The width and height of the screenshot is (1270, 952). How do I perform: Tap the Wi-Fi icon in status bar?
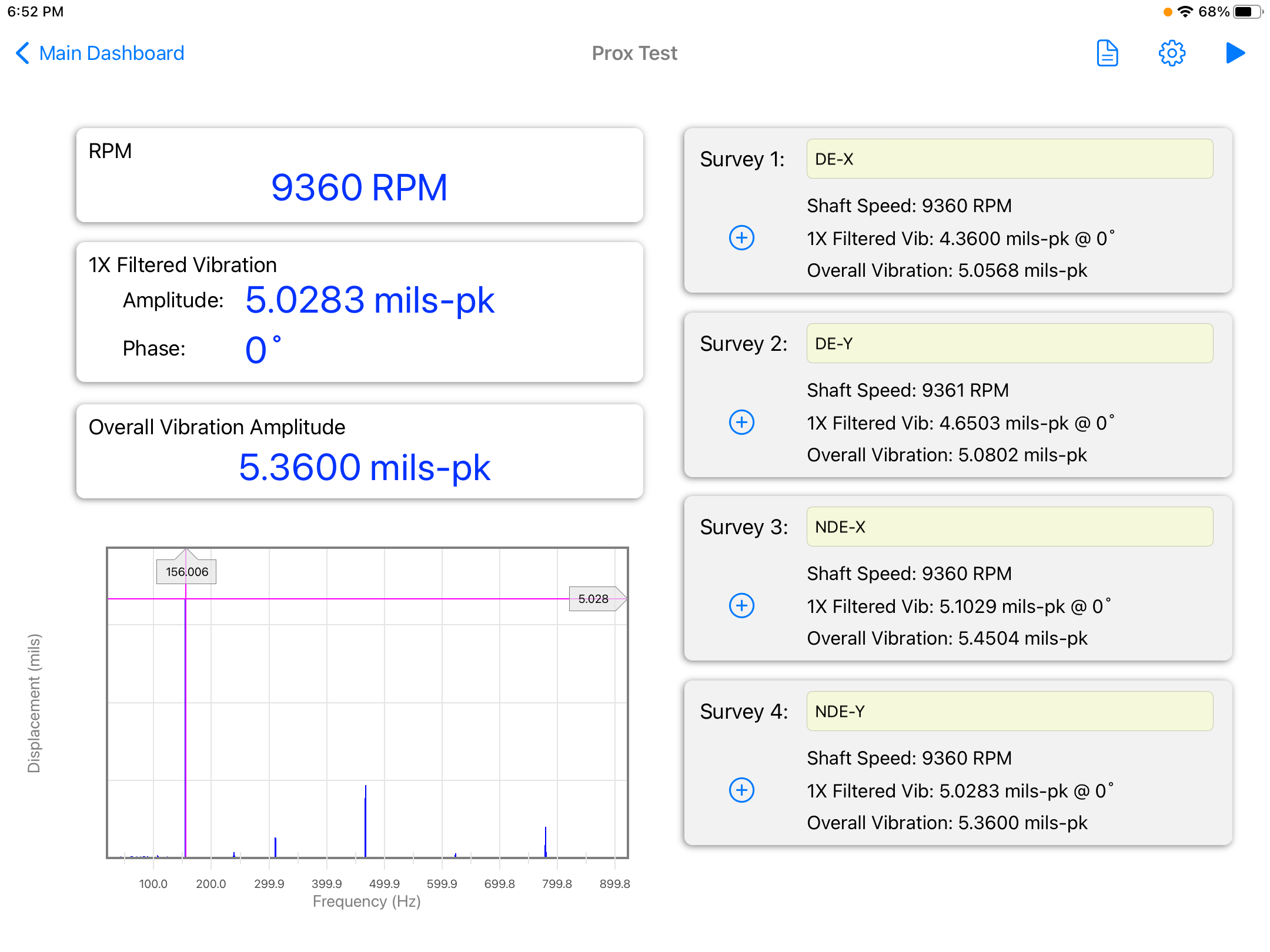[1185, 12]
